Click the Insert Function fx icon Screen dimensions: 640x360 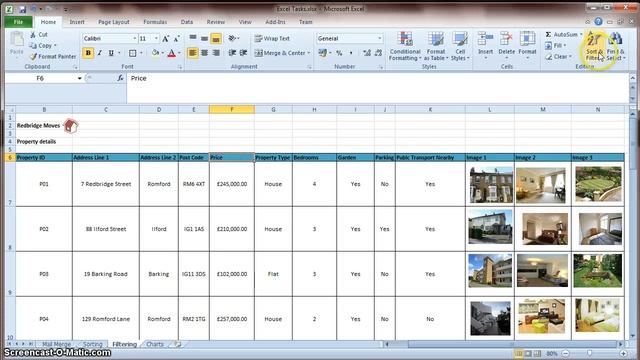click(120, 78)
